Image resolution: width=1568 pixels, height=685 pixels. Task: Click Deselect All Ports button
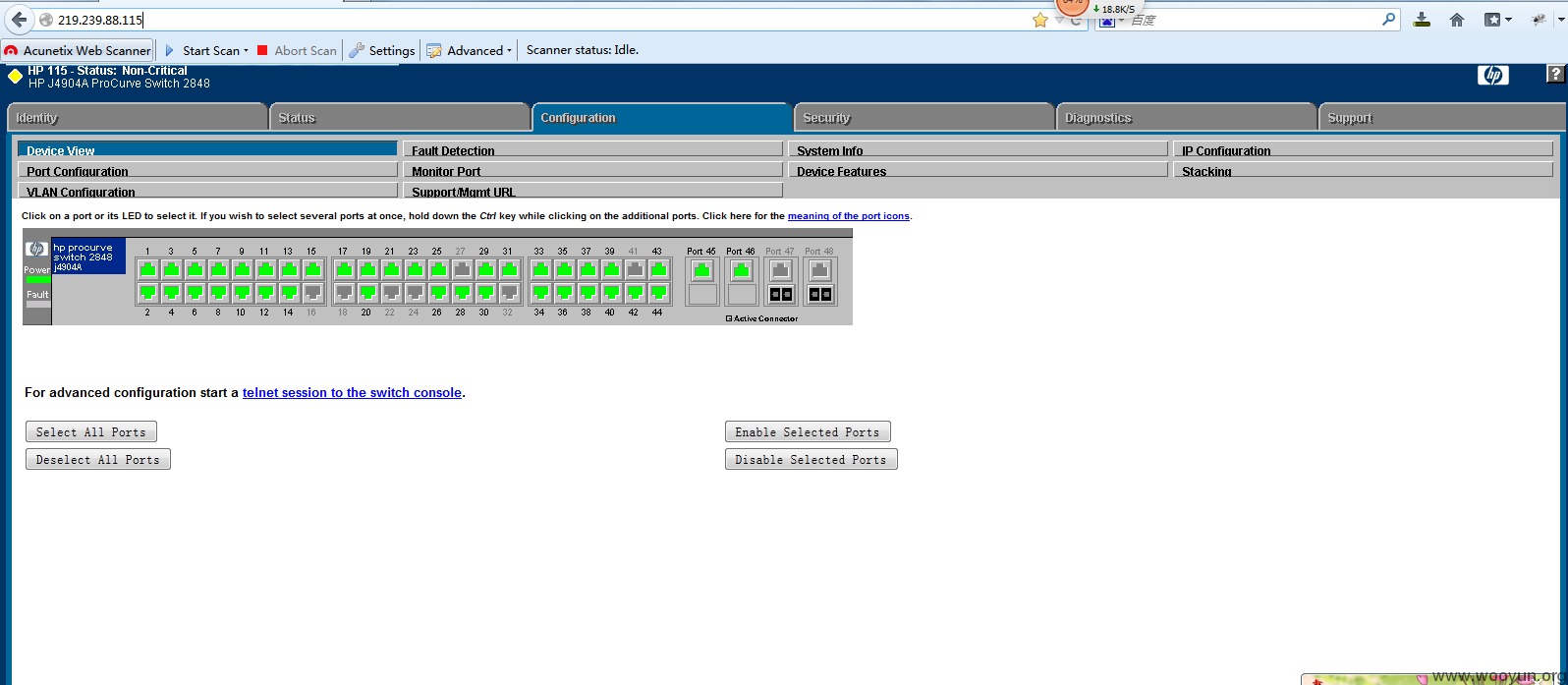click(98, 459)
